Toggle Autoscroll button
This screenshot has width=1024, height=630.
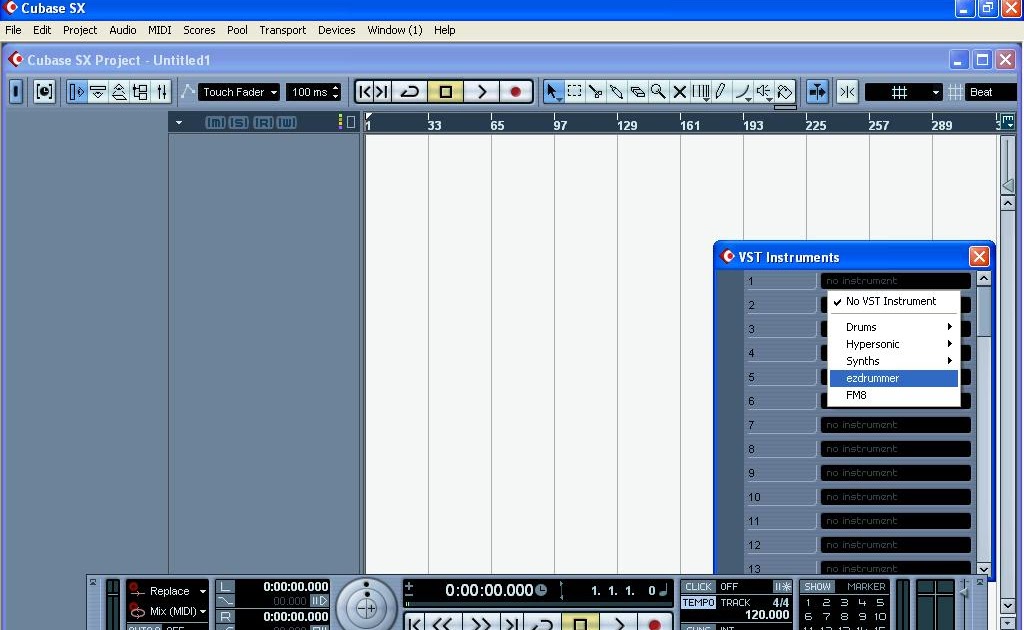coord(817,92)
